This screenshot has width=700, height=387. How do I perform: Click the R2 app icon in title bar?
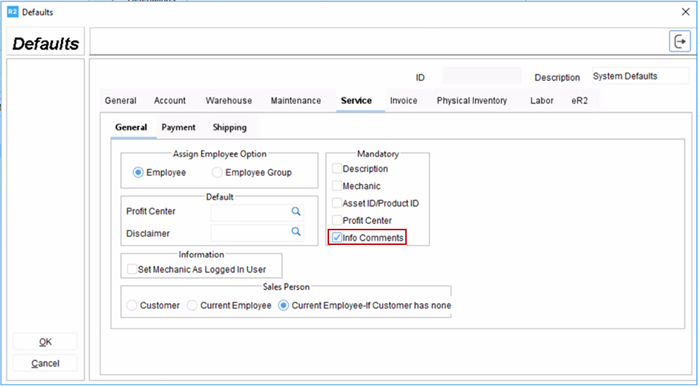12,12
